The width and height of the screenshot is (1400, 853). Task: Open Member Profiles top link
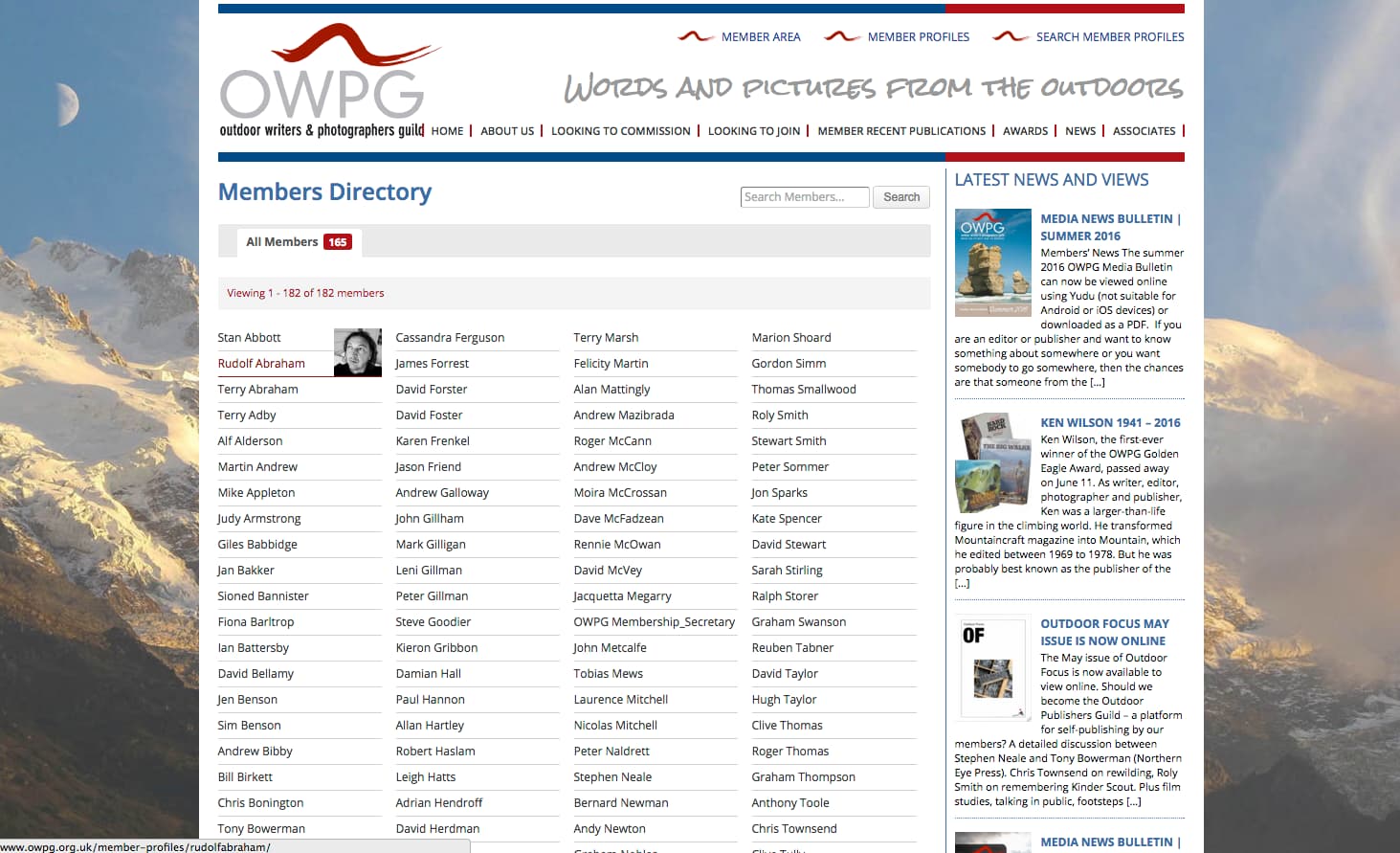918,37
